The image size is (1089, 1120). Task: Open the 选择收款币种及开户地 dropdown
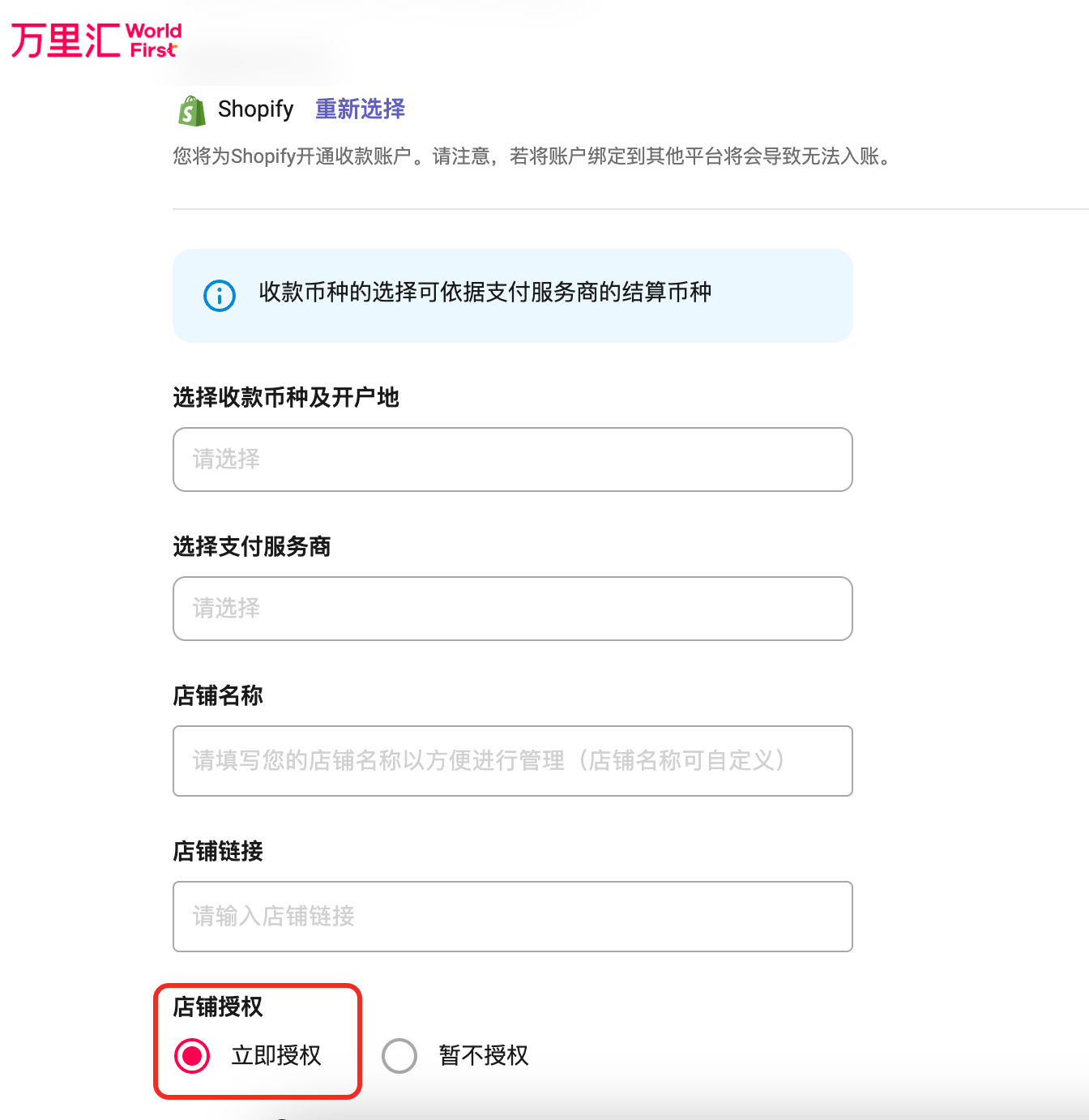click(512, 460)
